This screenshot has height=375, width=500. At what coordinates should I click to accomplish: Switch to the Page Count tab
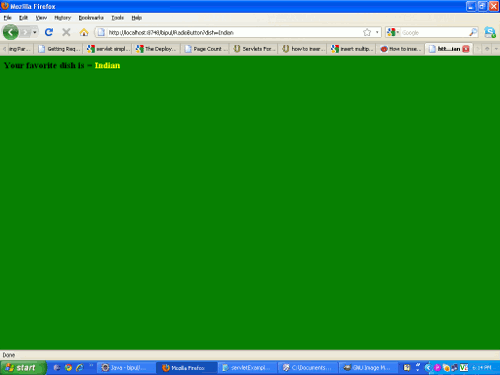[206, 49]
